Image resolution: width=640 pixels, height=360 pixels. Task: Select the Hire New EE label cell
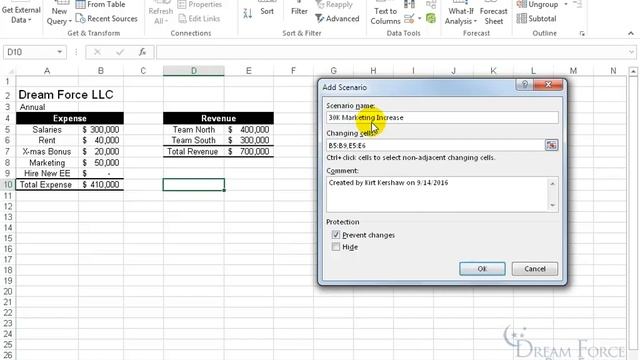pyautogui.click(x=47, y=173)
